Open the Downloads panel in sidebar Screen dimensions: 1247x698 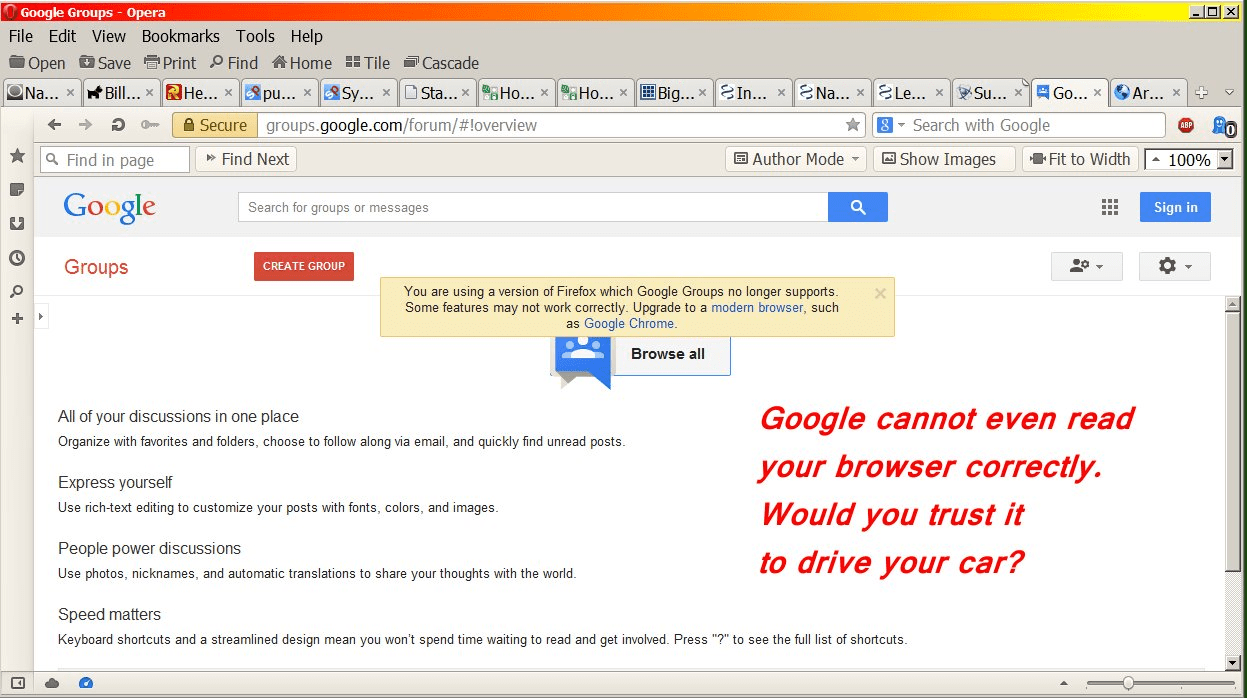click(17, 224)
